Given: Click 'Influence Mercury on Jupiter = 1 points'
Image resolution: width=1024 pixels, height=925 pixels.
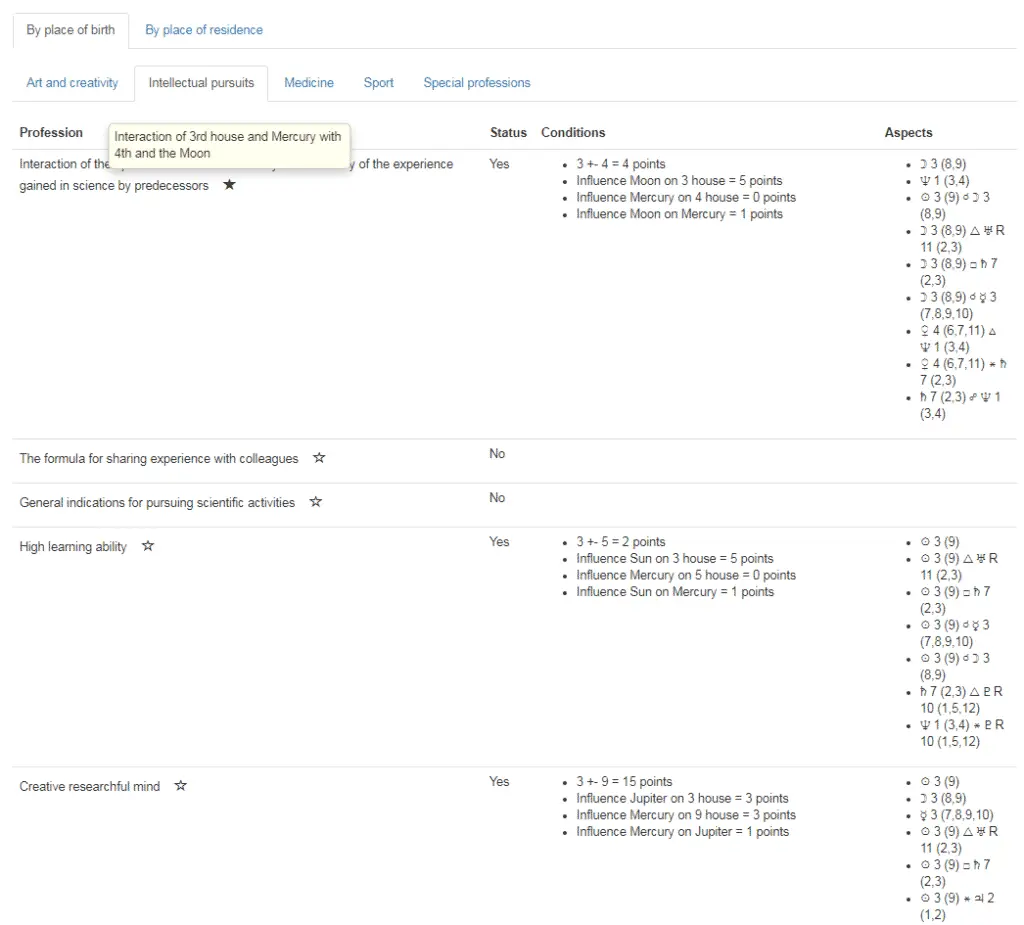Looking at the screenshot, I should 682,832.
